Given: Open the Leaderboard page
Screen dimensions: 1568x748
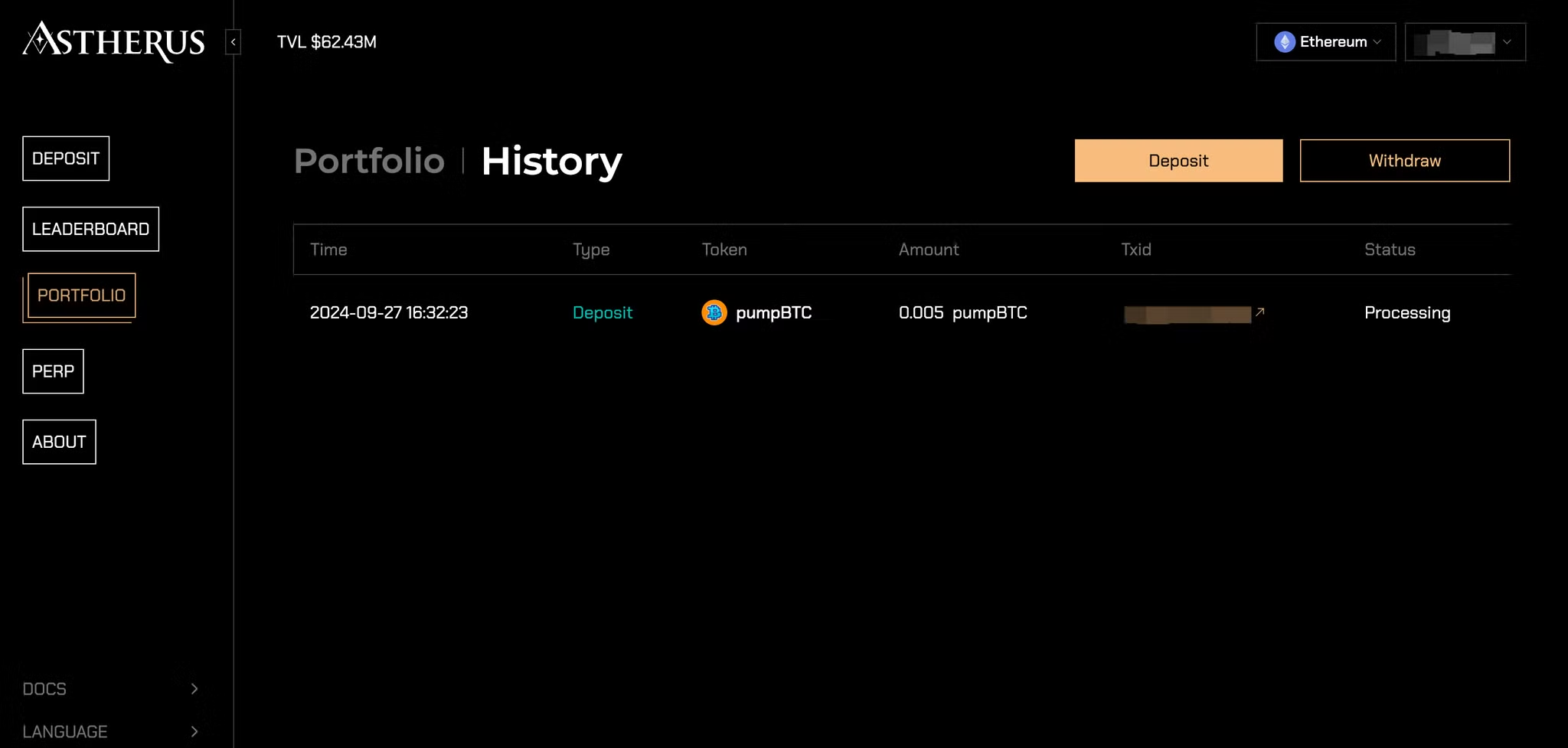Looking at the screenshot, I should [x=90, y=229].
